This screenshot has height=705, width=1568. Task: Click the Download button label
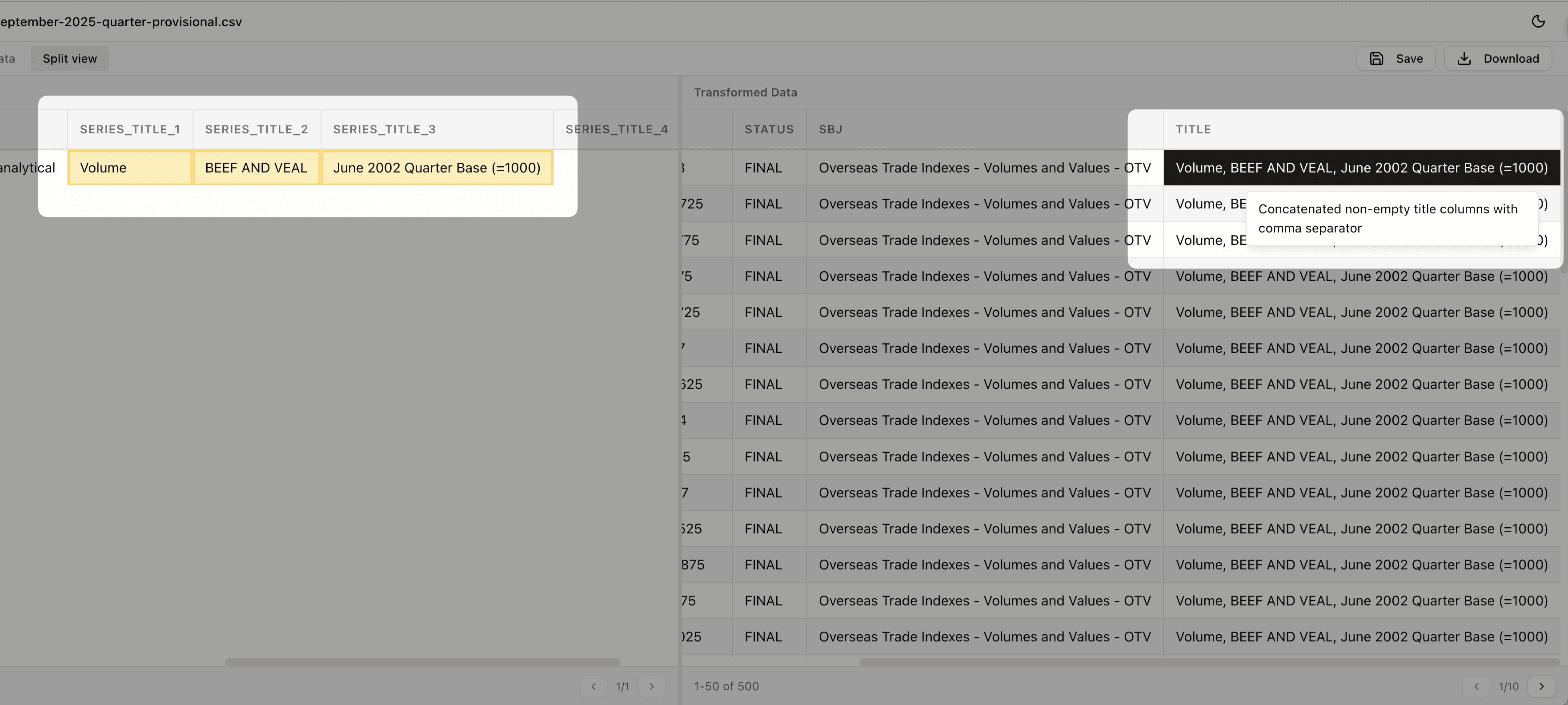click(x=1511, y=58)
